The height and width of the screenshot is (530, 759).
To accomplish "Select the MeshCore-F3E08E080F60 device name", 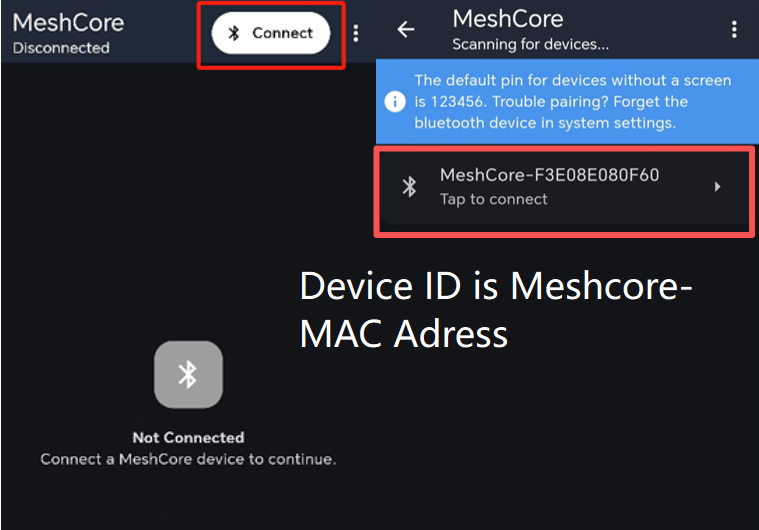I will 549,176.
